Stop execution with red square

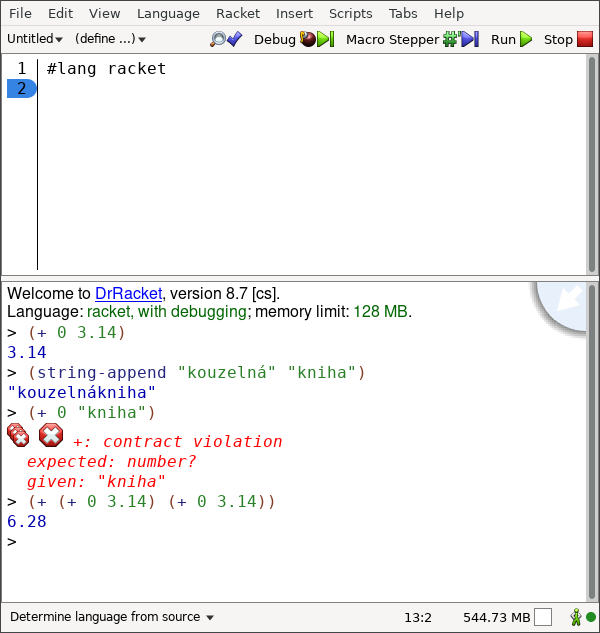click(x=568, y=39)
